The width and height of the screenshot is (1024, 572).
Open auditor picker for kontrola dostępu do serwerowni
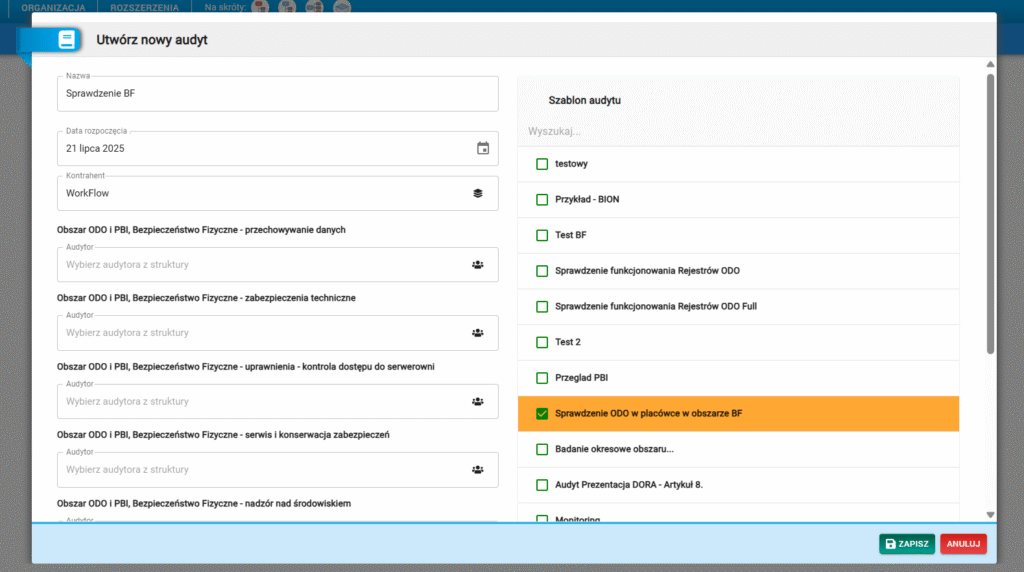[x=478, y=401]
